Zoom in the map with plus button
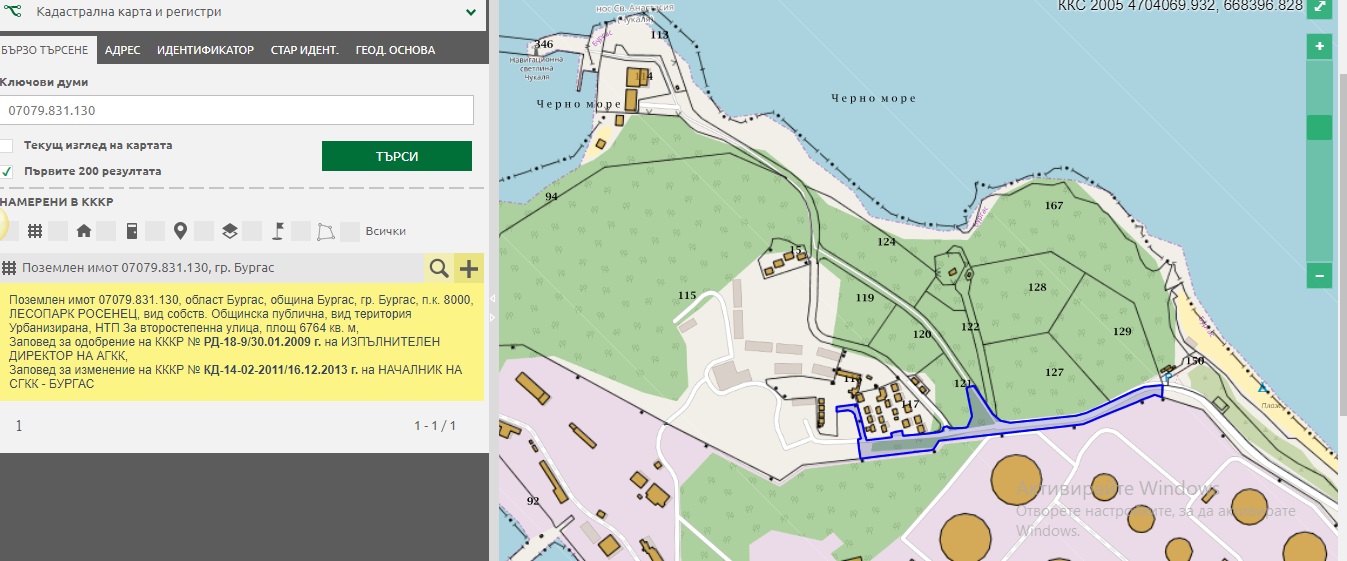This screenshot has width=1347, height=561. click(1319, 47)
